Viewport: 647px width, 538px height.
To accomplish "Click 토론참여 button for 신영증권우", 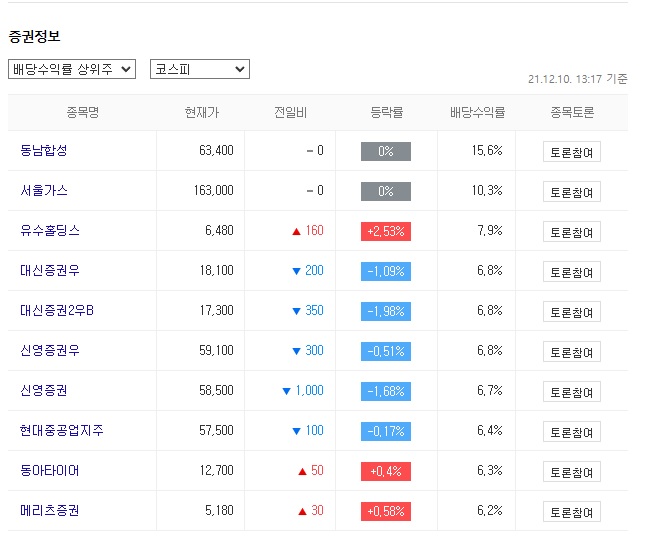I will point(571,352).
